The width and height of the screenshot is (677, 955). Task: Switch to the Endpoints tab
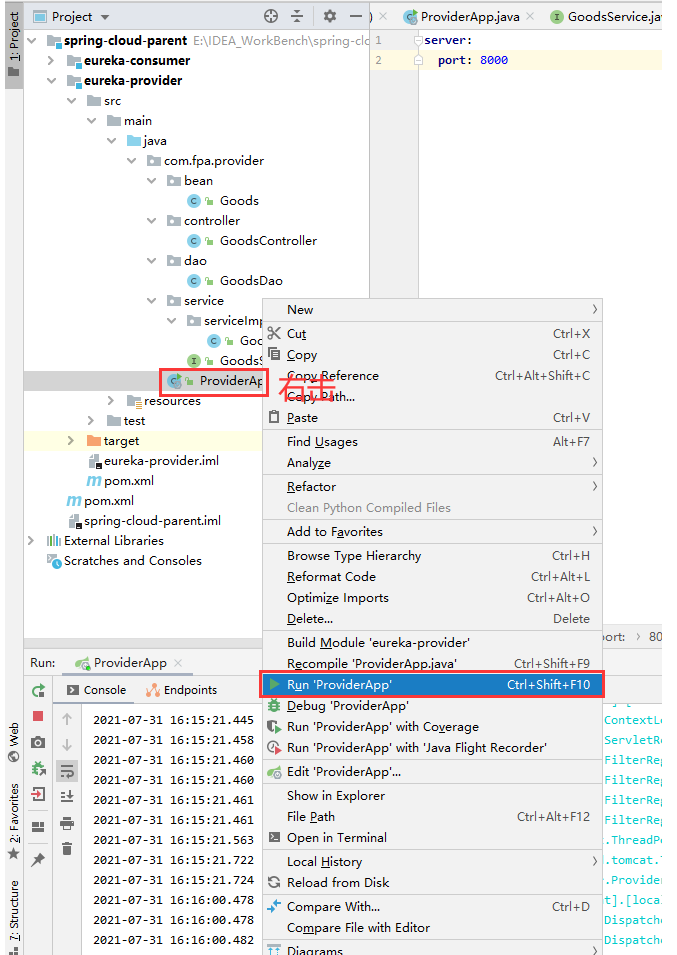click(181, 690)
